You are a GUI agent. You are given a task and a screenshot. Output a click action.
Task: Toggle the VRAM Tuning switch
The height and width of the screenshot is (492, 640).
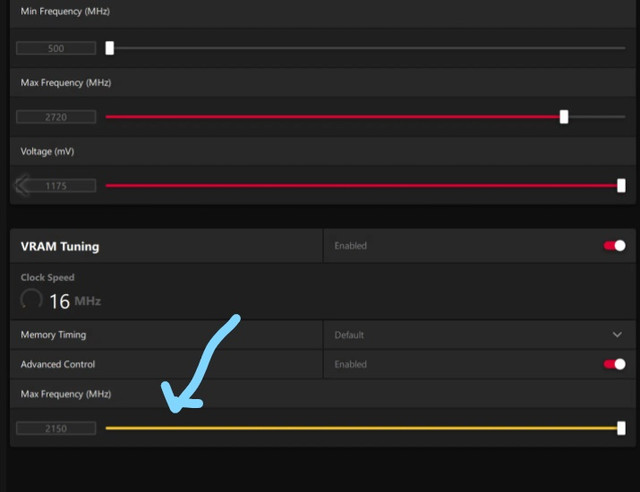point(614,246)
